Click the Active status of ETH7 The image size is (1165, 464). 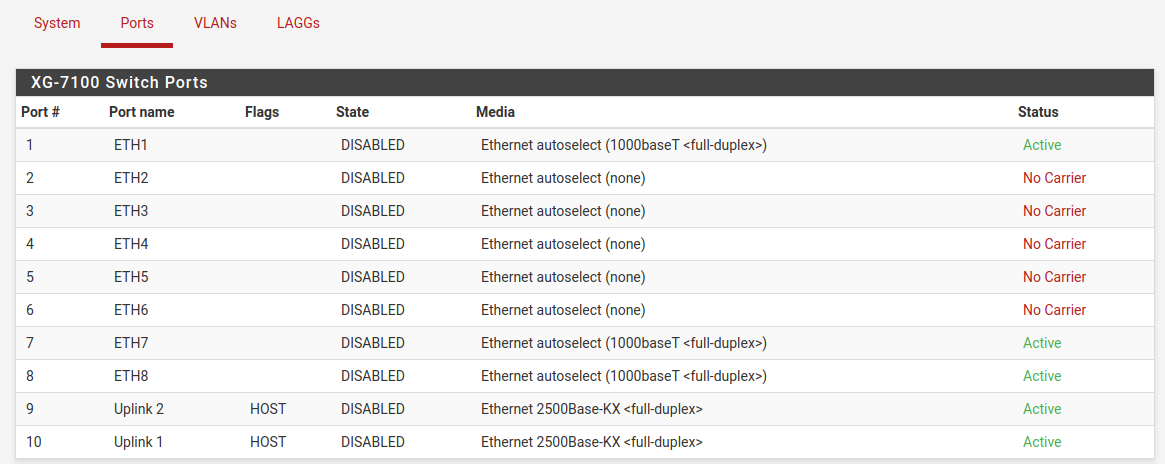click(1042, 343)
